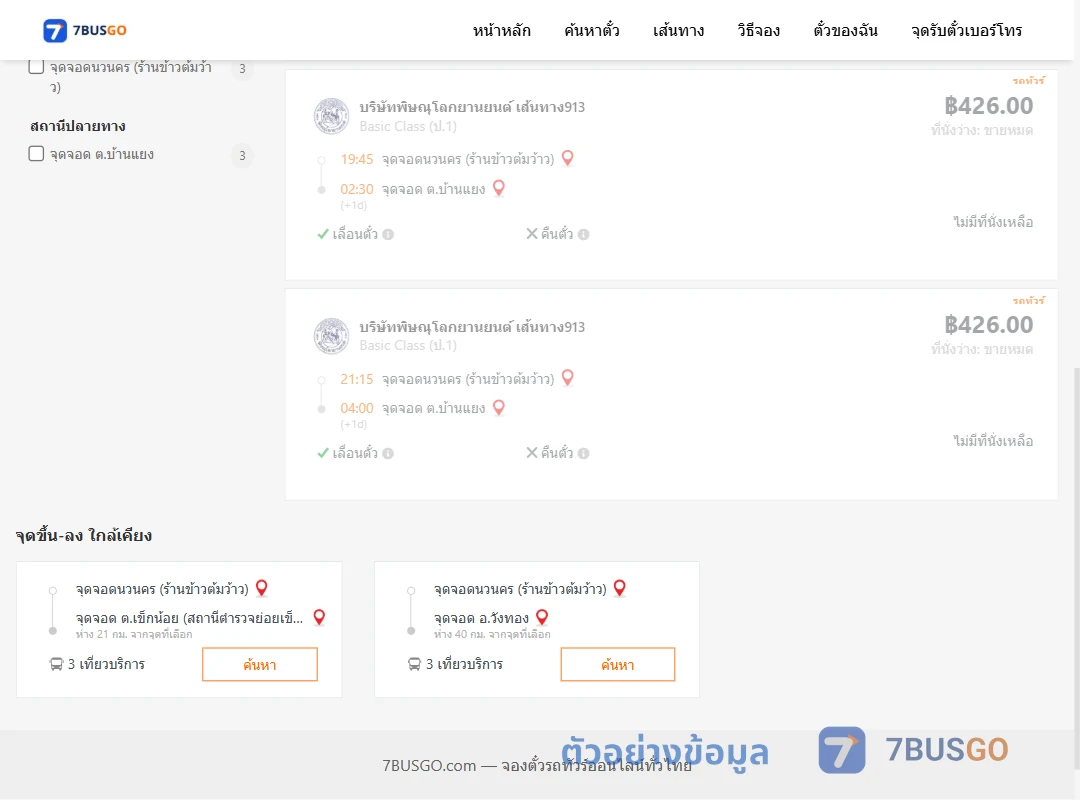The height and width of the screenshot is (800, 1080).
Task: Click operator name on 21:15 trip card
Action: [472, 327]
